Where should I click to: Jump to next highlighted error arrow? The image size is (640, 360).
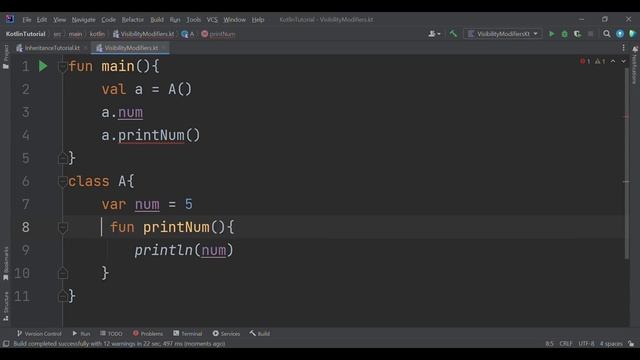[623, 61]
